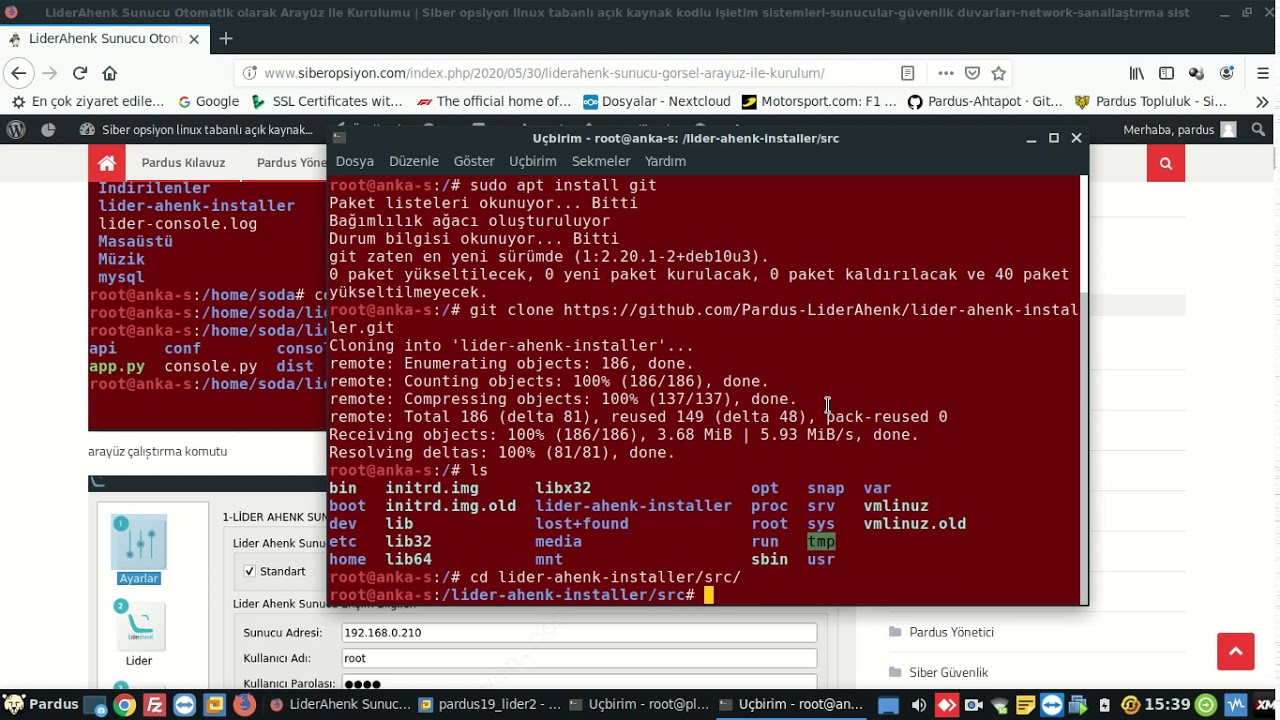Switch to LiderAhenk Sunucu taskbar window
The width and height of the screenshot is (1280, 720).
coord(340,705)
